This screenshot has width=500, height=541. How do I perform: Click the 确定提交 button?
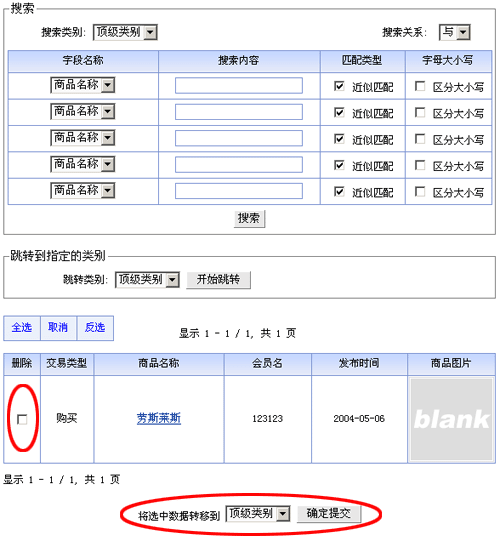(329, 514)
